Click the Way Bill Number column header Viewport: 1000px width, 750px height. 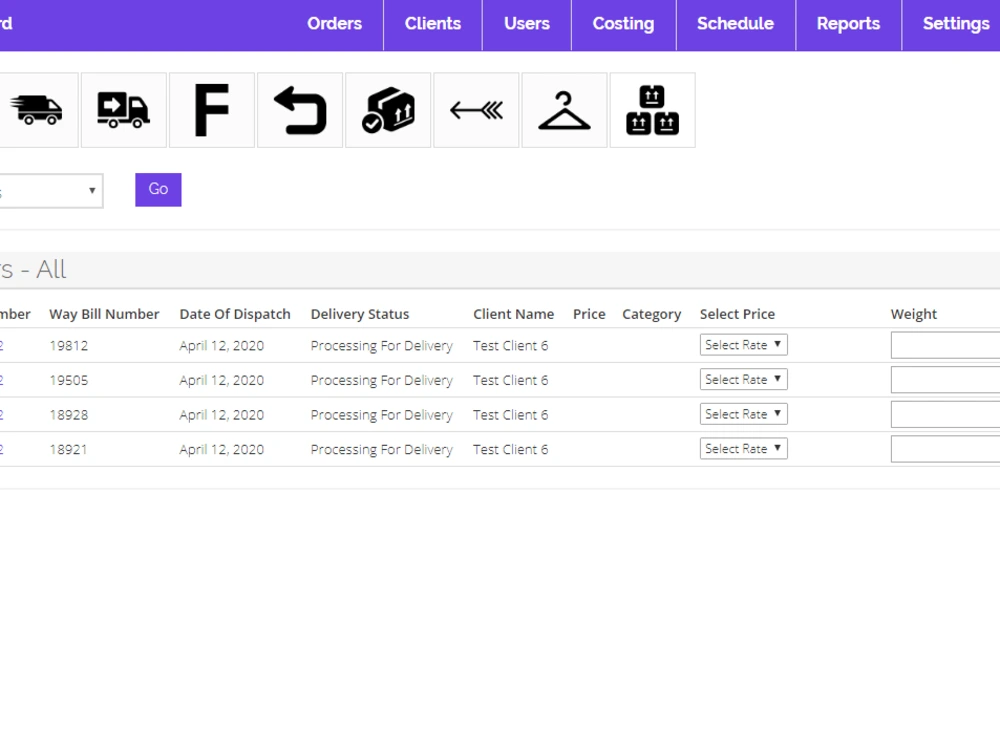click(x=105, y=314)
